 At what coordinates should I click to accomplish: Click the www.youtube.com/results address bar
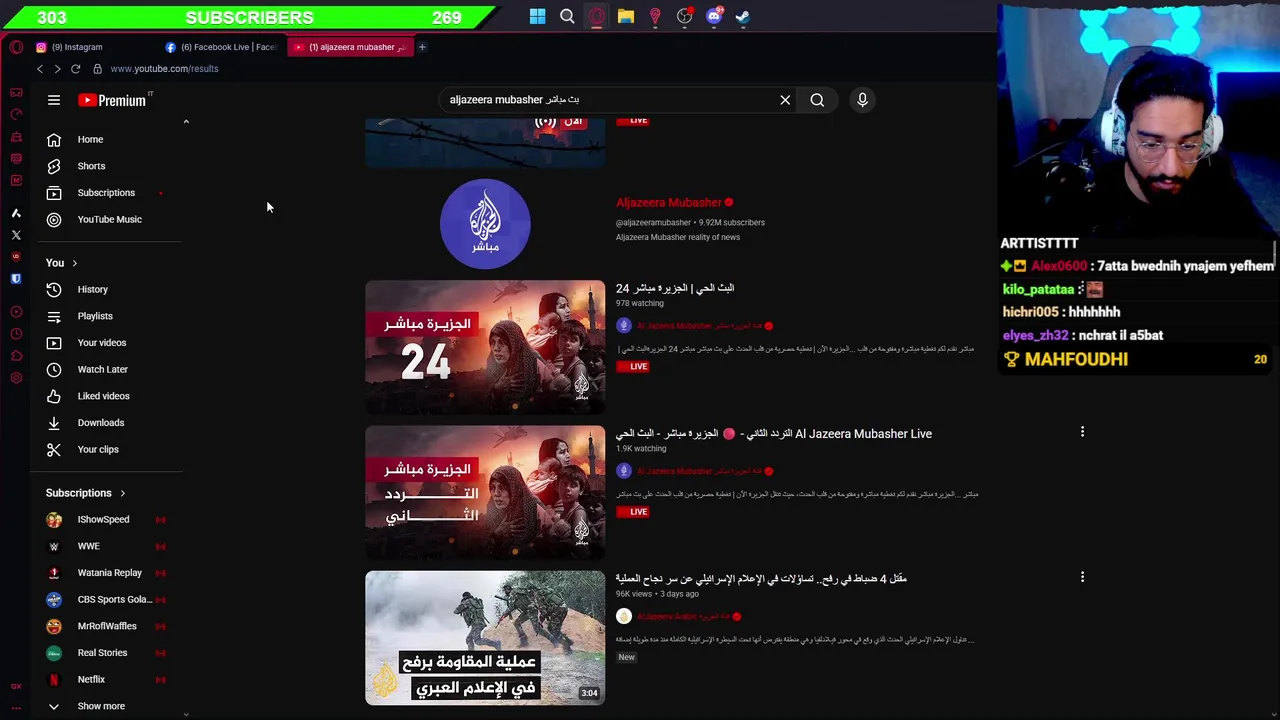coord(164,69)
